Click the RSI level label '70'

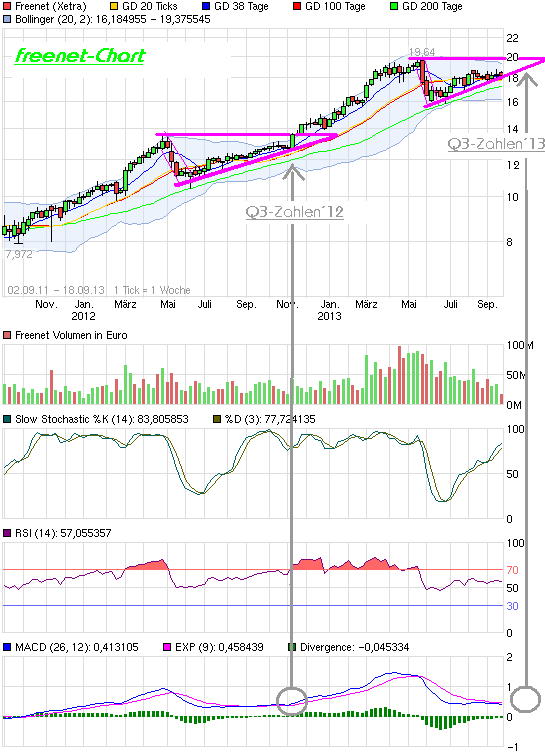512,570
